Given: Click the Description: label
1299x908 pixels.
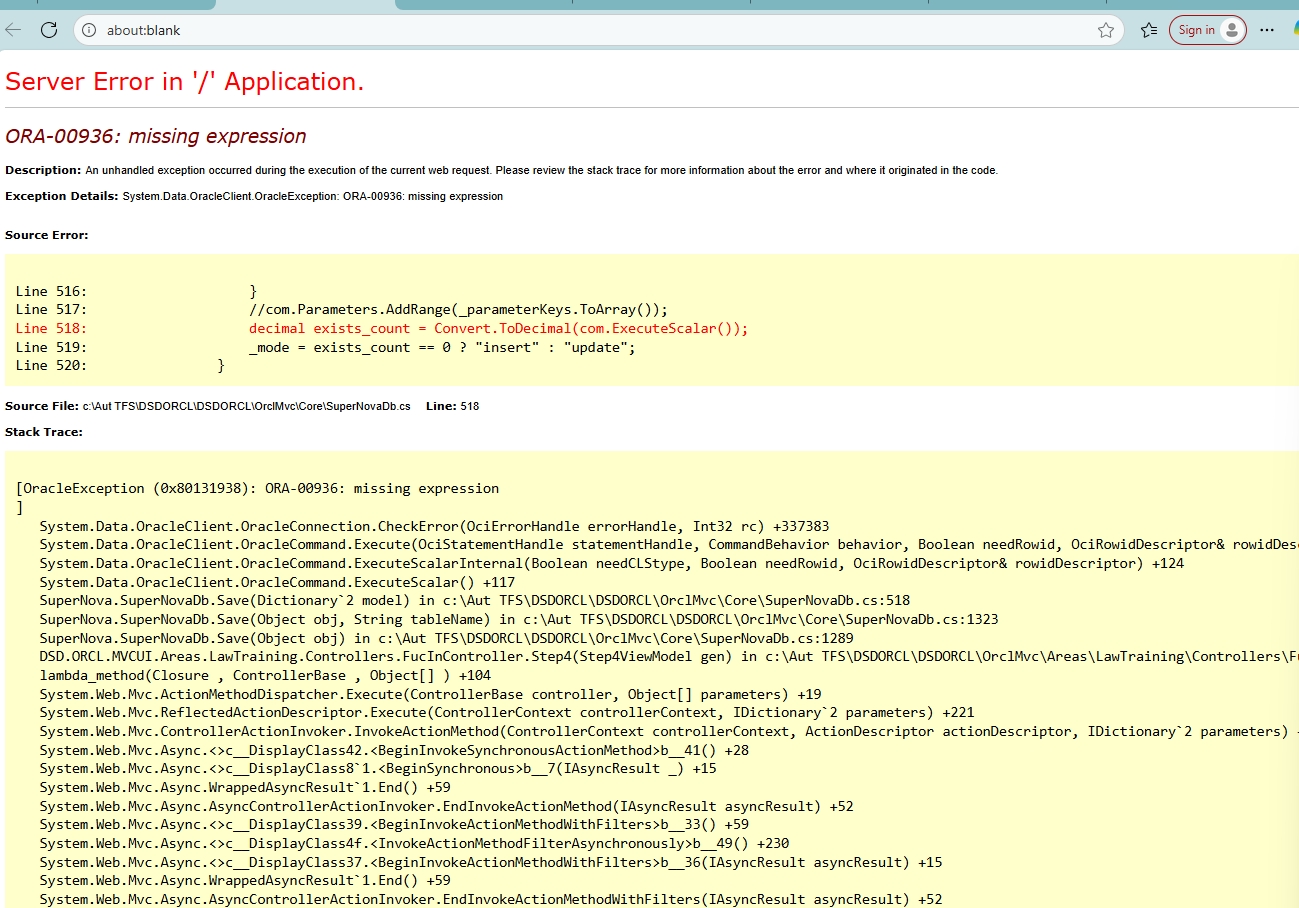Looking at the screenshot, I should 43,170.
